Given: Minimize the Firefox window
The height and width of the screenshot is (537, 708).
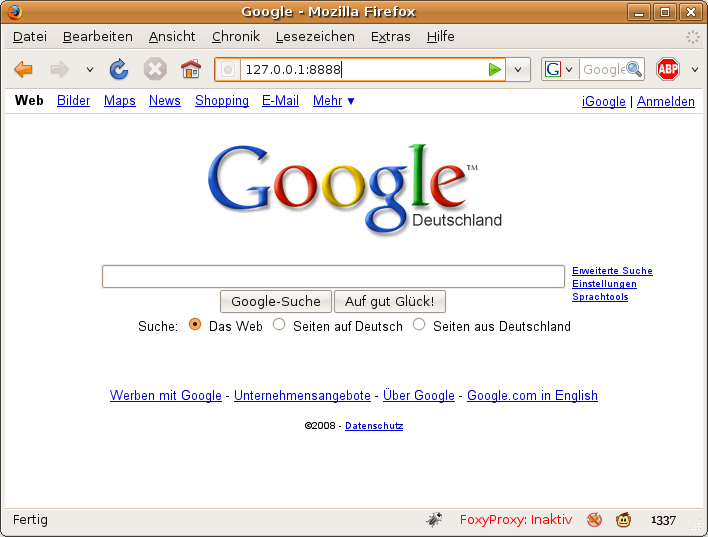Looking at the screenshot, I should [x=638, y=12].
